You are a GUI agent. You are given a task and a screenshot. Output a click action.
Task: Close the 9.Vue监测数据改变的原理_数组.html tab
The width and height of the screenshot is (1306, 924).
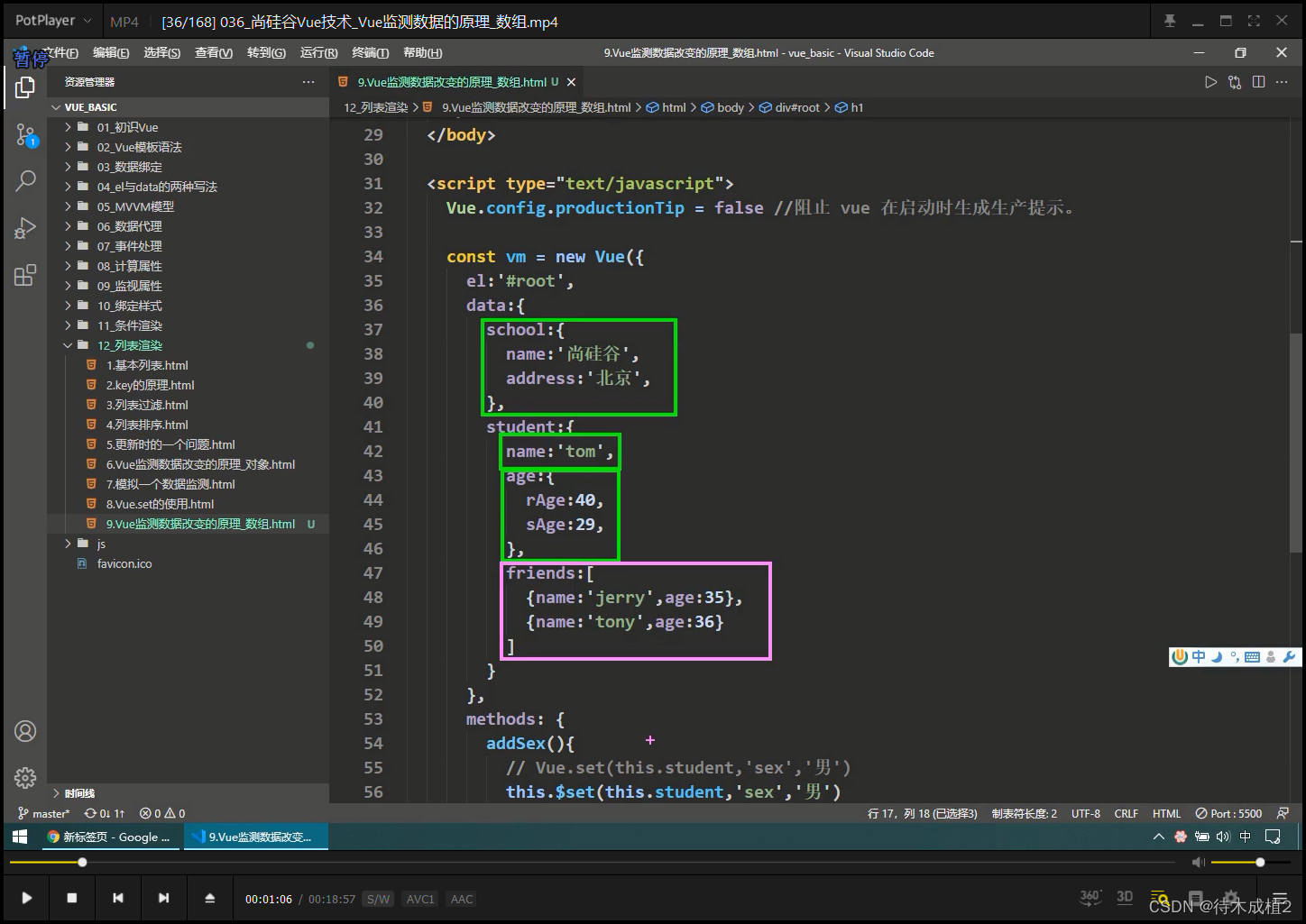coord(571,82)
